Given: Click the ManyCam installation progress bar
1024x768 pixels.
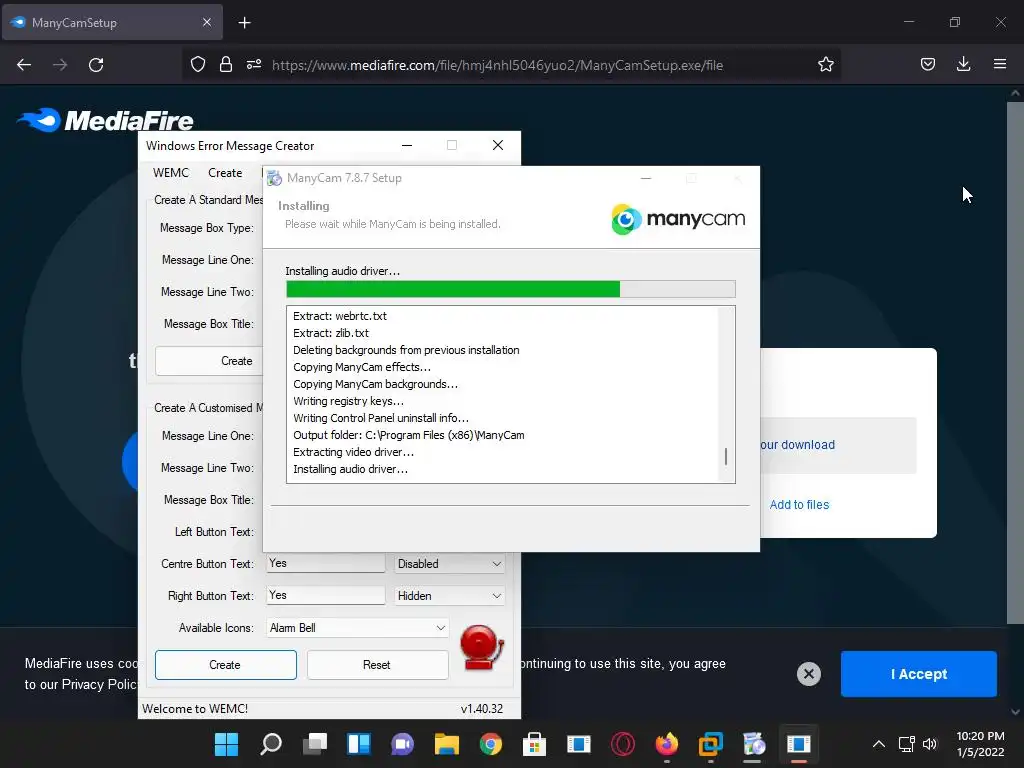Looking at the screenshot, I should coord(511,289).
